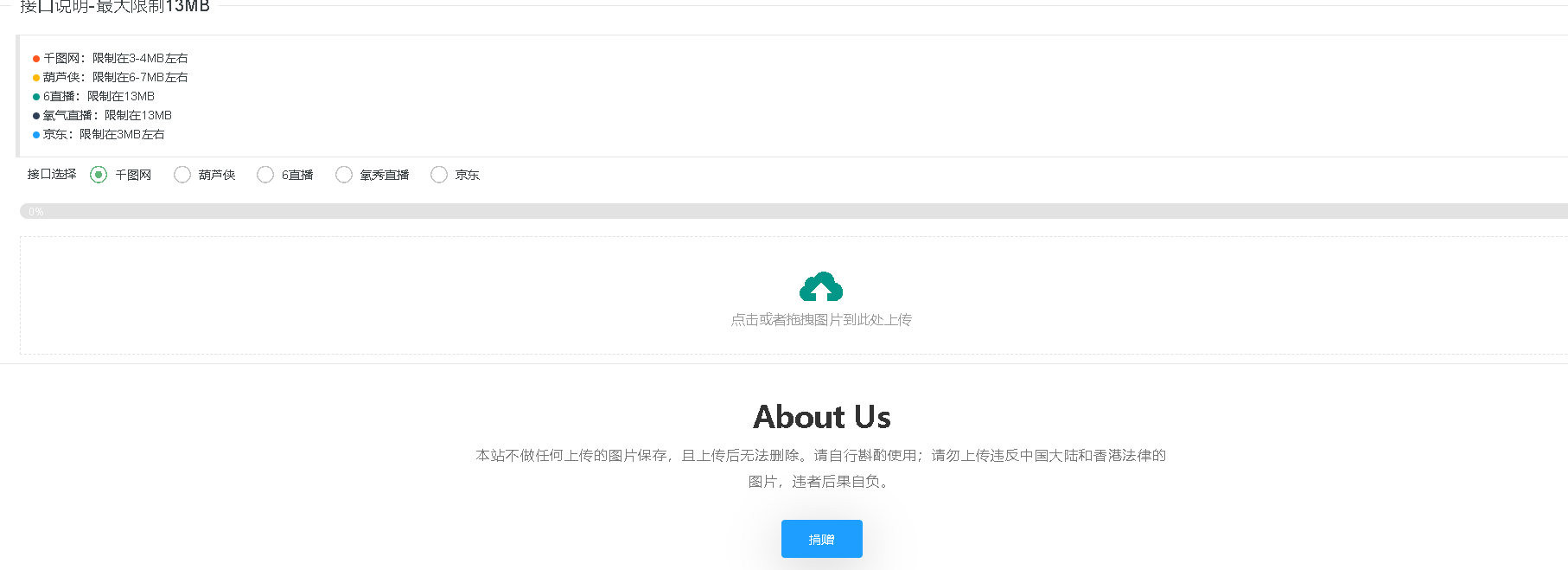1568x570 pixels.
Task: Click the 氢气直播：限制在13MB note
Action: pos(107,115)
